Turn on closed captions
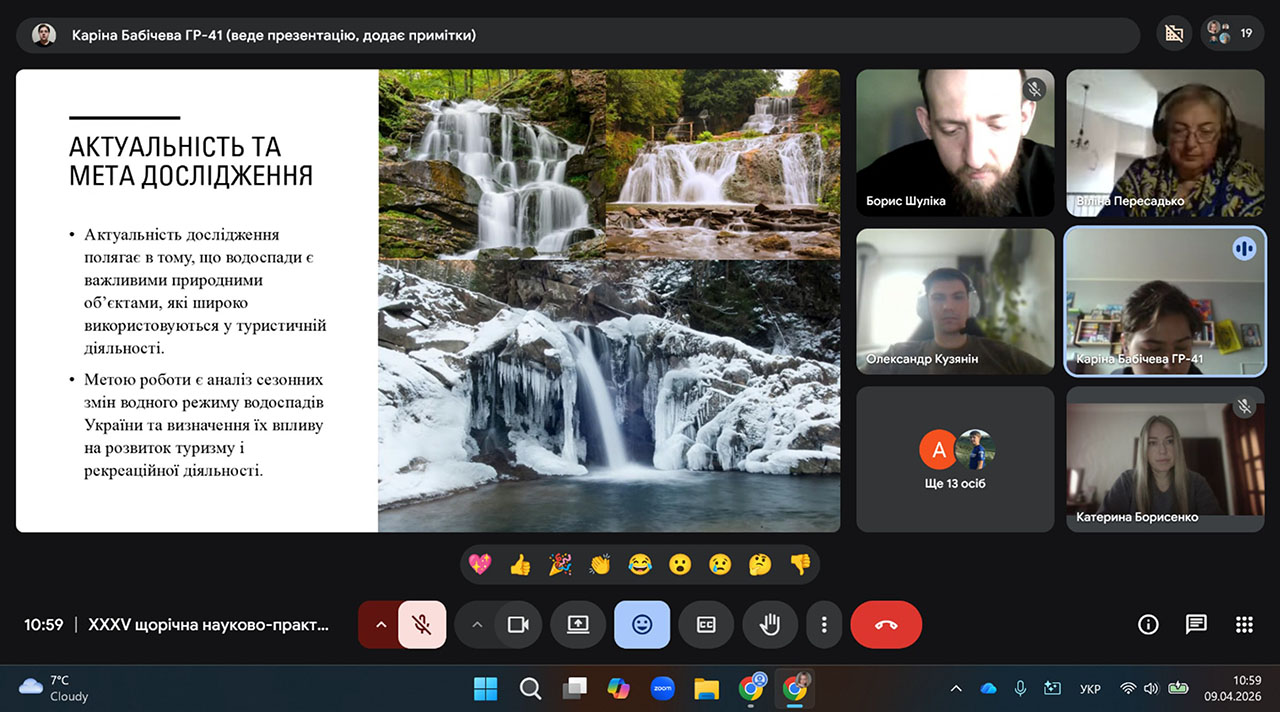Image resolution: width=1280 pixels, height=712 pixels. tap(705, 625)
